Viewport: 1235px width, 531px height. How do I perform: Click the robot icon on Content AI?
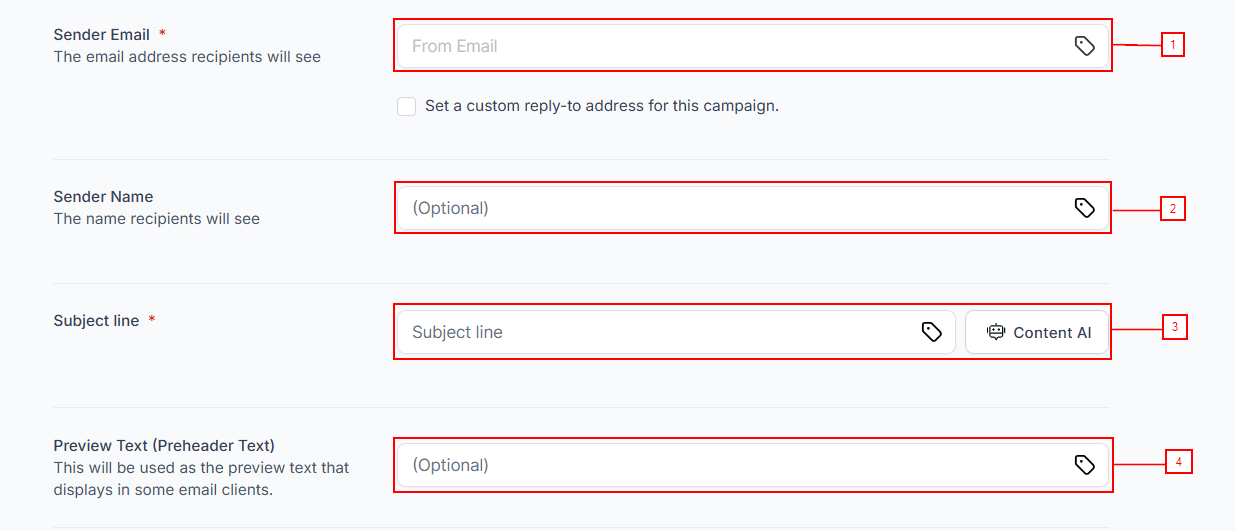tap(995, 333)
